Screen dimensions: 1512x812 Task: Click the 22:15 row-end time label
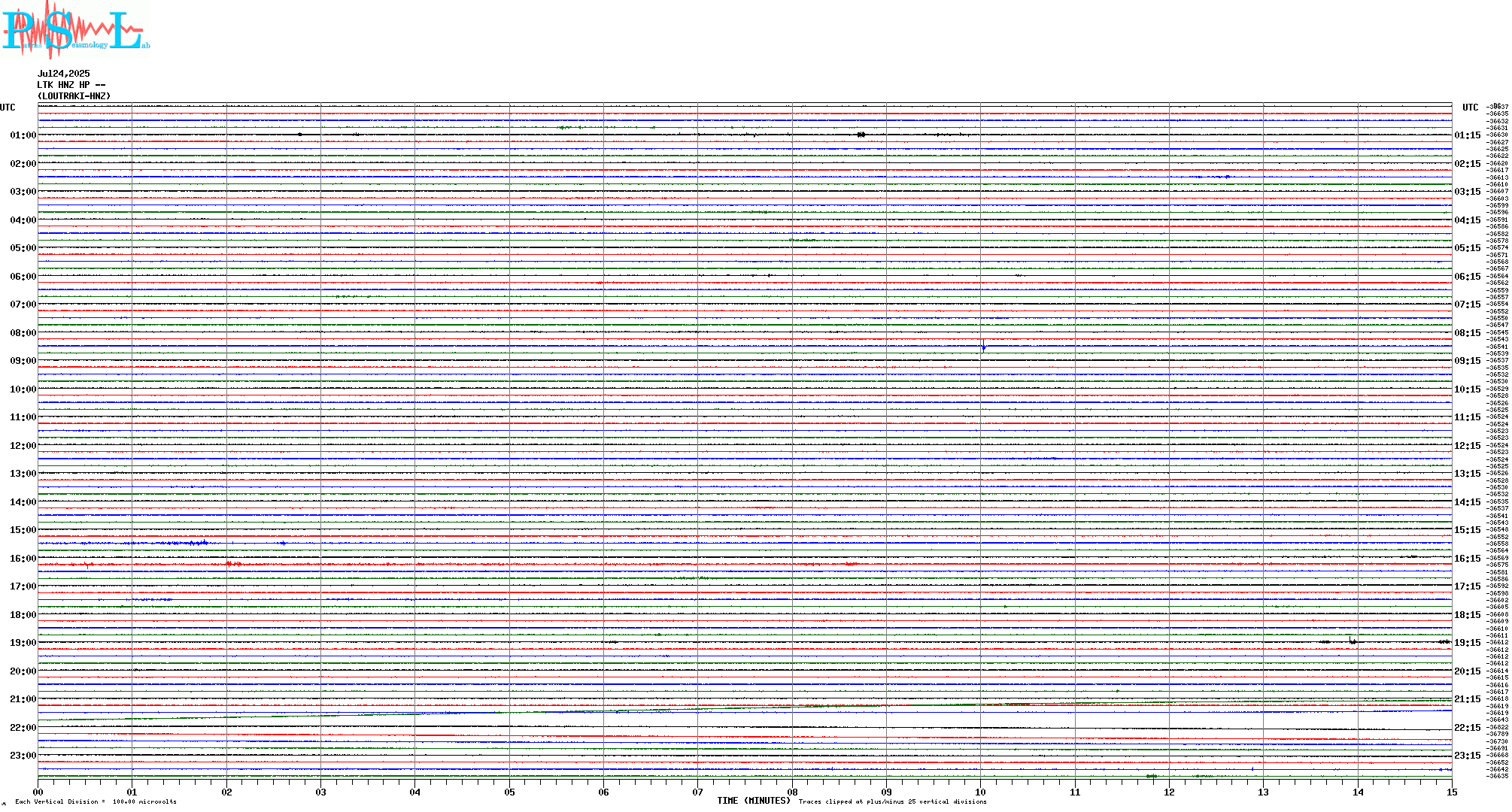(x=1468, y=728)
